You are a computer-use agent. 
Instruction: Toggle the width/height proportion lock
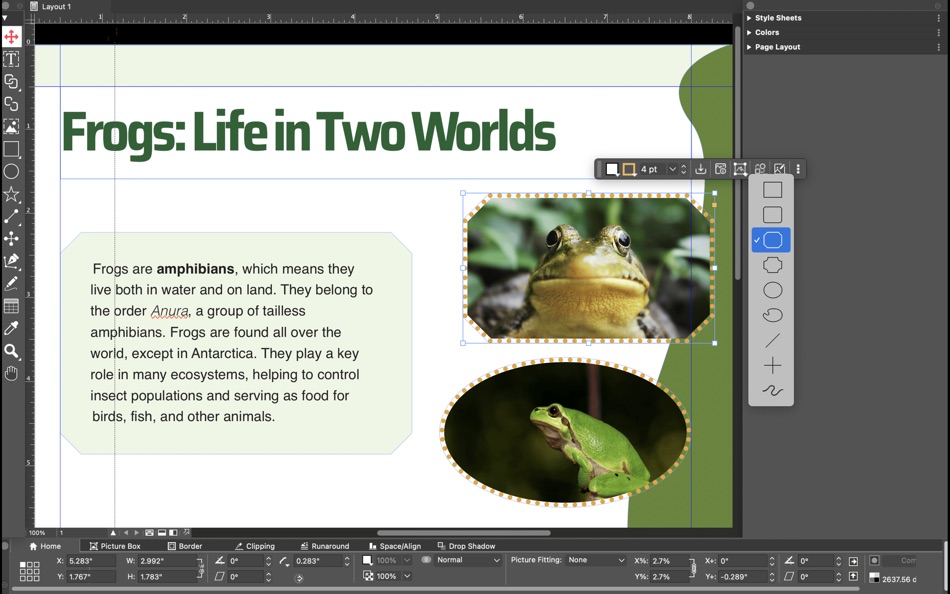(x=201, y=569)
